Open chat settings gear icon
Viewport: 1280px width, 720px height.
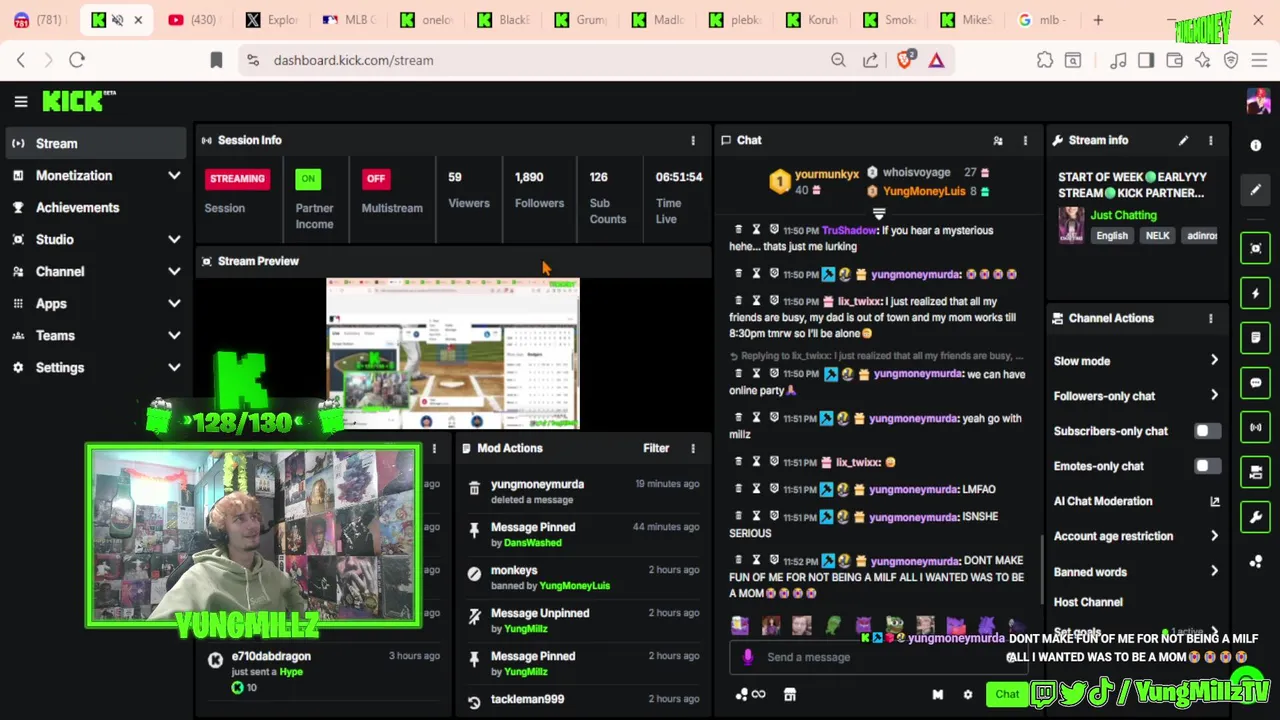pyautogui.click(x=967, y=694)
